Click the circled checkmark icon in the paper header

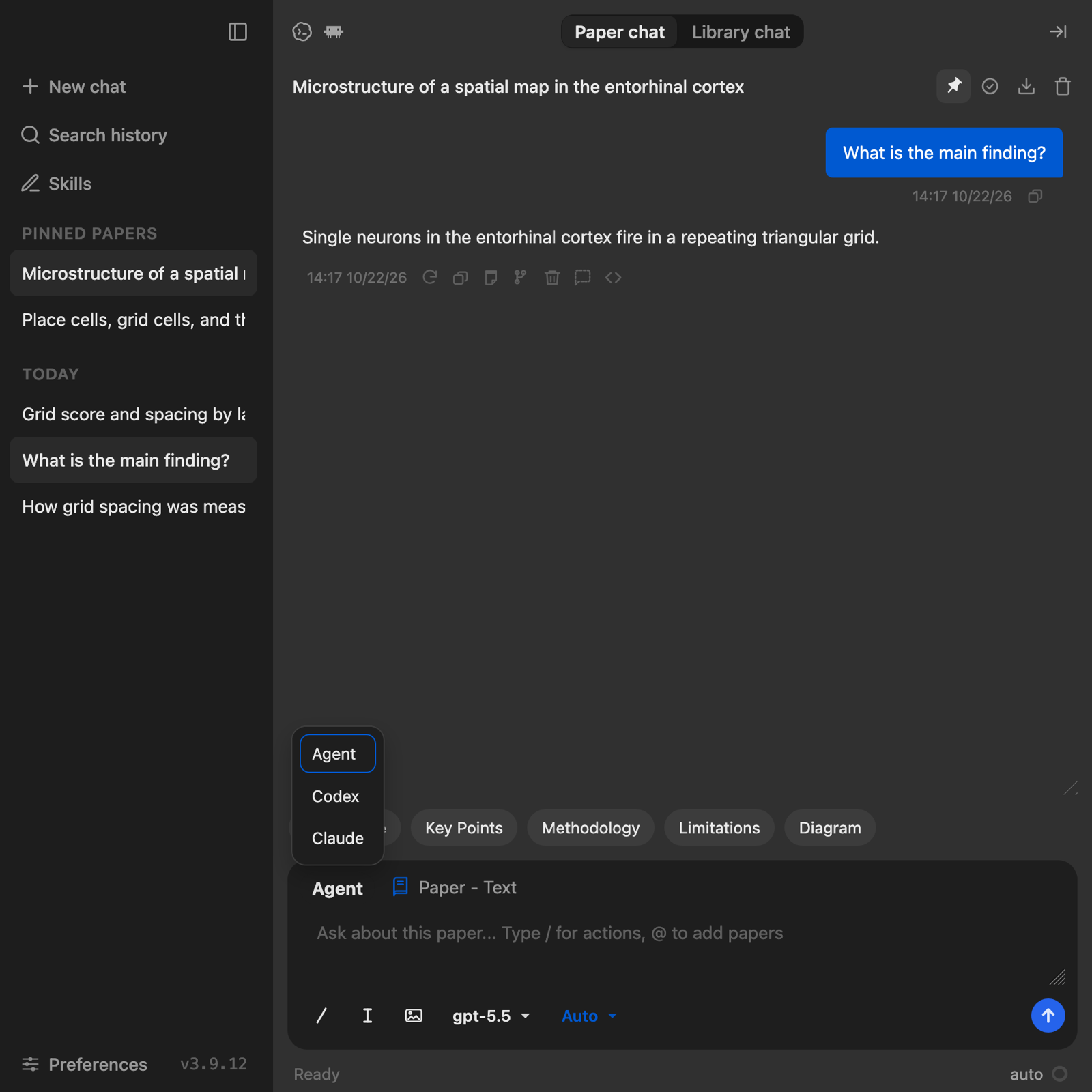pyautogui.click(x=990, y=86)
